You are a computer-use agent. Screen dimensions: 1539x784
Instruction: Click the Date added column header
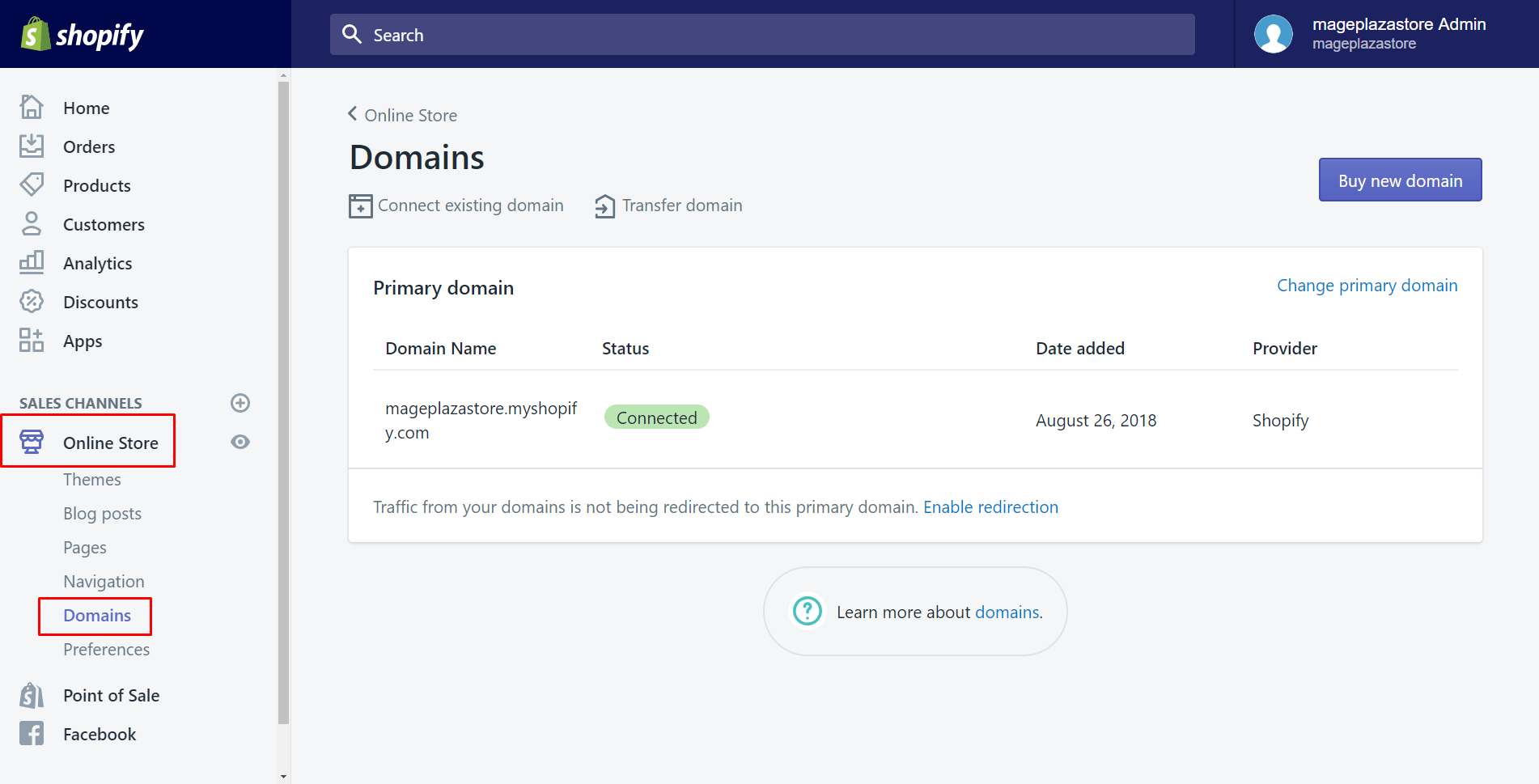(1080, 348)
